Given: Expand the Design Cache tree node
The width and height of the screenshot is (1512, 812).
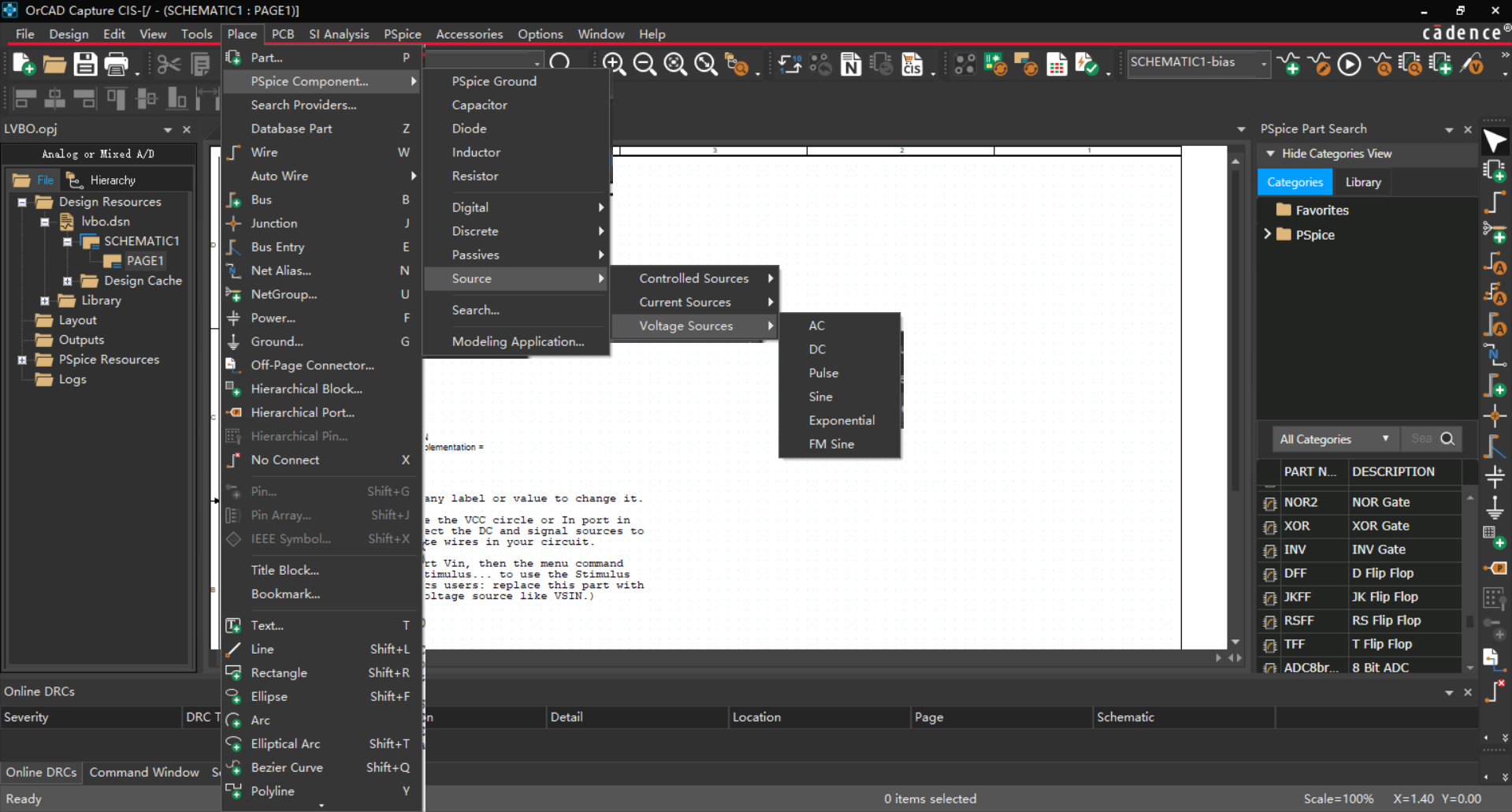Looking at the screenshot, I should coord(67,281).
